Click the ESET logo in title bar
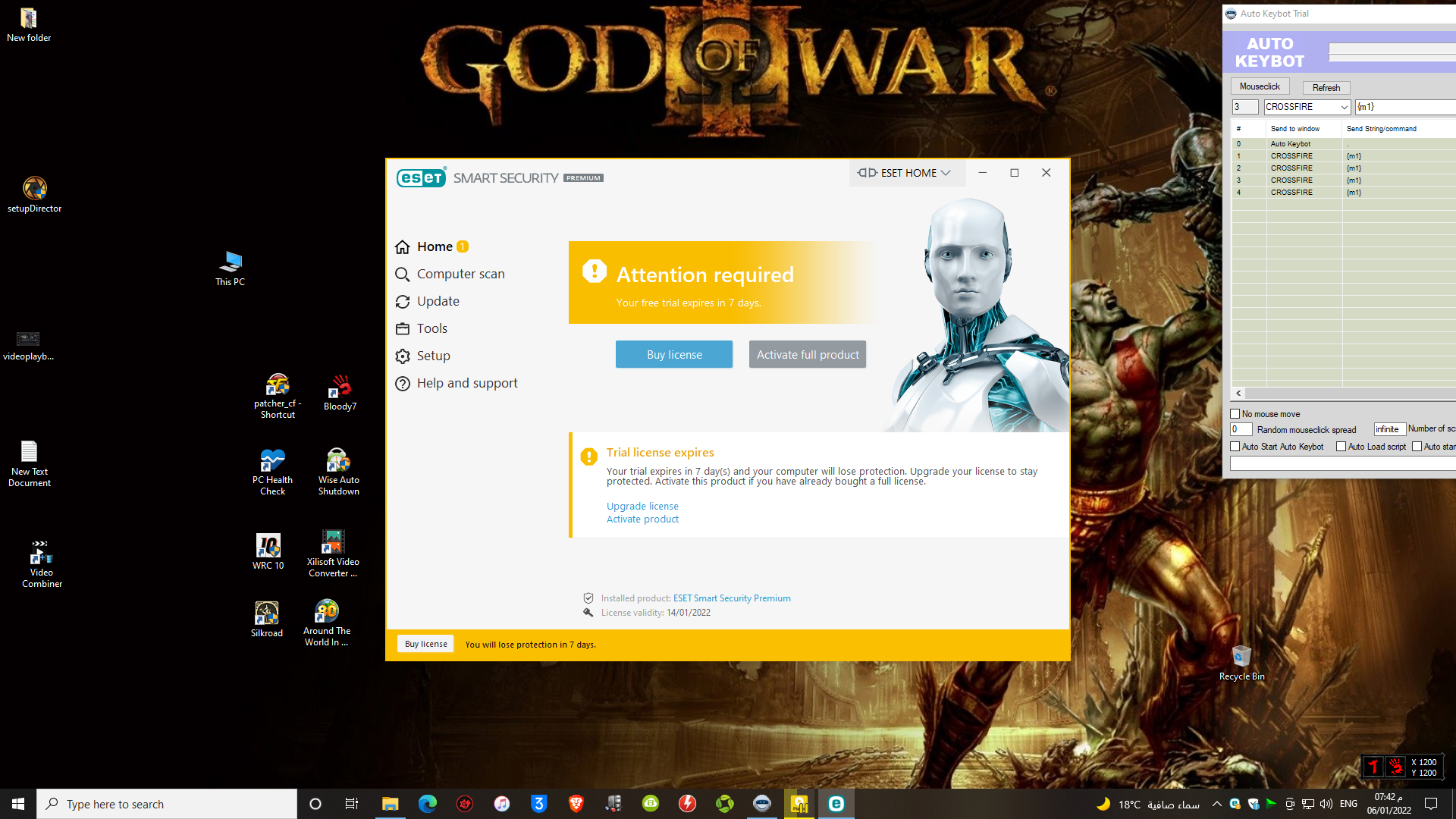1456x819 pixels. 421,177
